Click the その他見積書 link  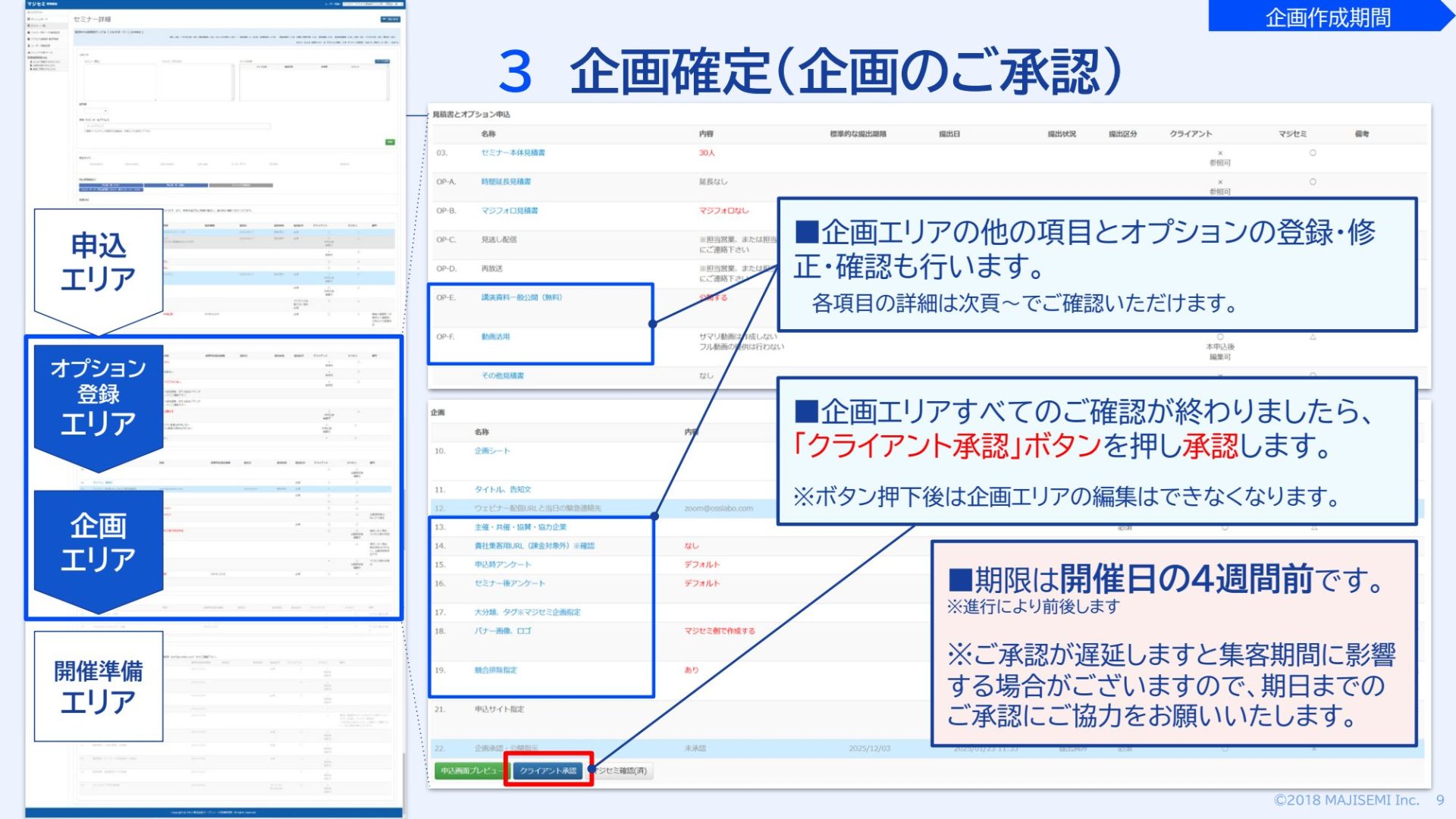click(502, 375)
